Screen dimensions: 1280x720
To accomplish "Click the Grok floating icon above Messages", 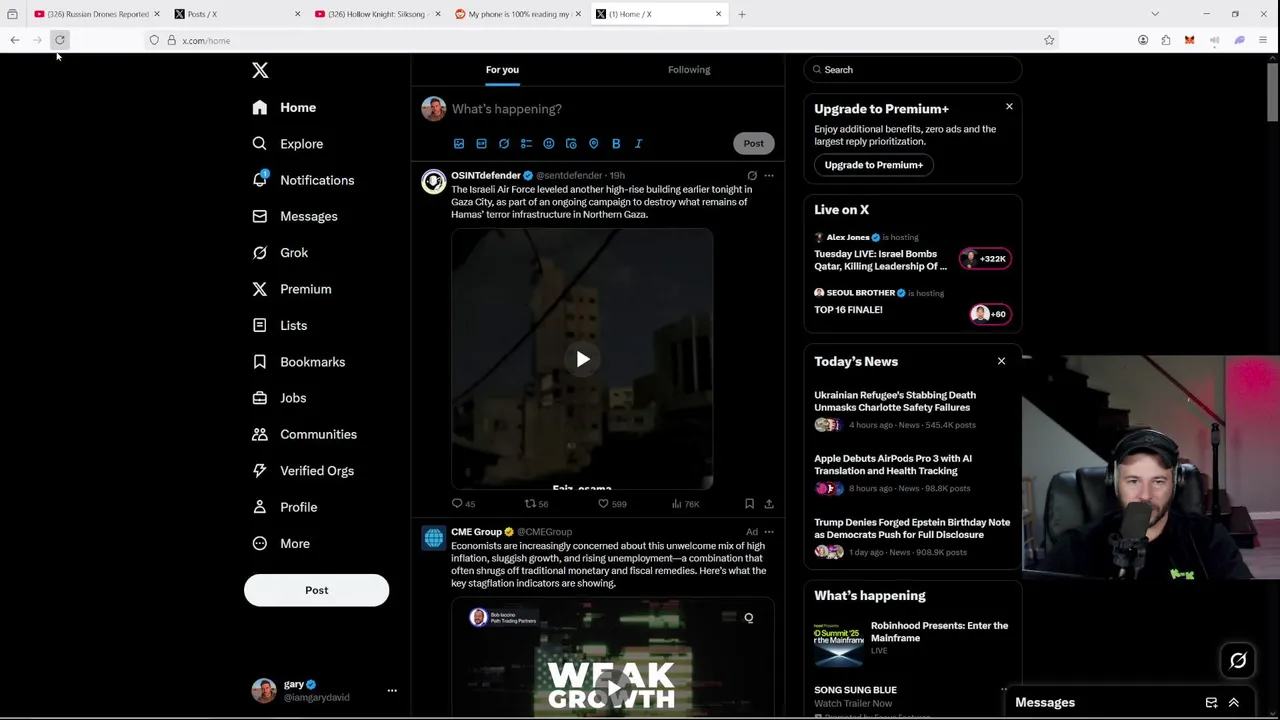I will (x=1238, y=660).
